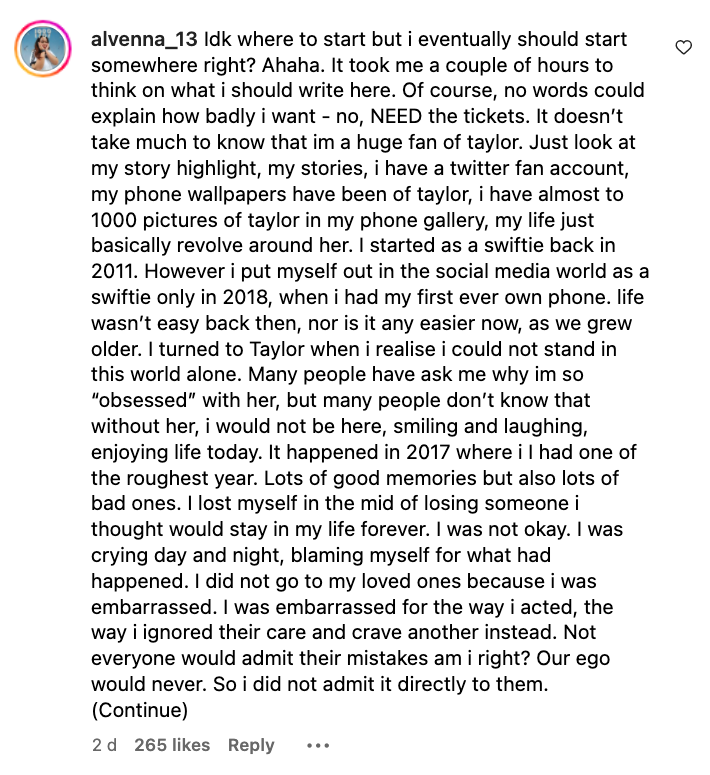Viewport: 710px width, 775px height.
Task: Click the '2 d' comment timestamp
Action: point(103,745)
